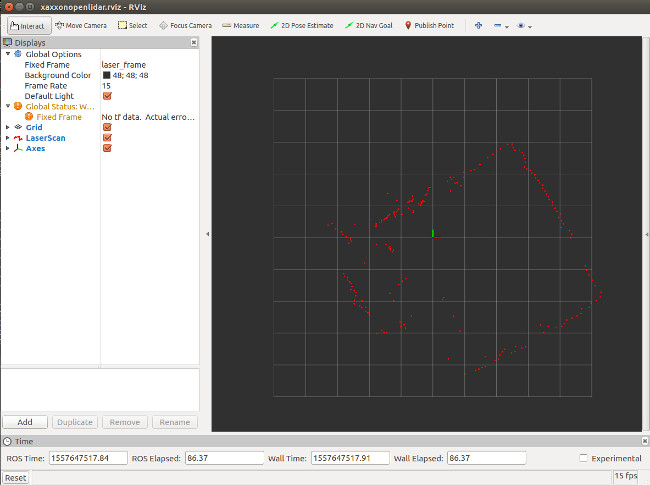Expand the Axes display properties
This screenshot has width=650, height=485.
[x=7, y=148]
